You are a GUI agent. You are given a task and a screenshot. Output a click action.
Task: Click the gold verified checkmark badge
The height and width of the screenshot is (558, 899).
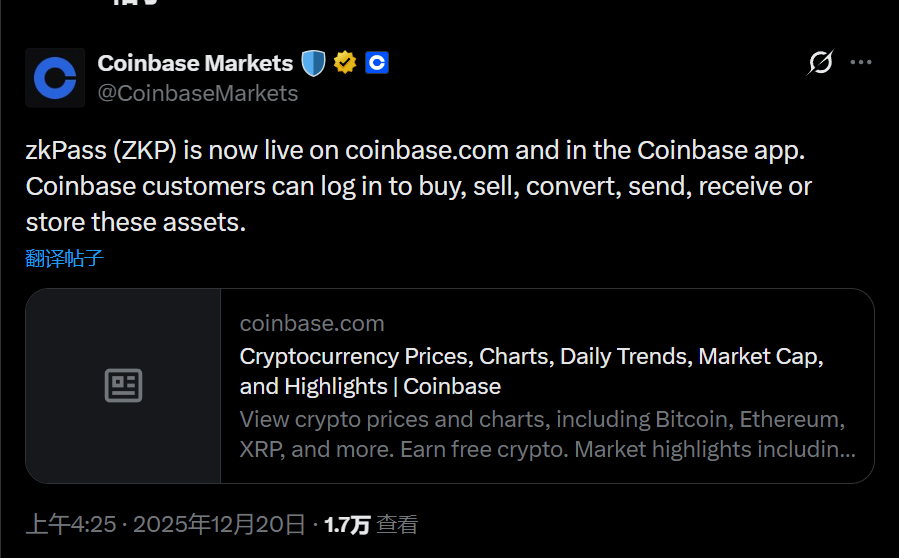(x=345, y=63)
